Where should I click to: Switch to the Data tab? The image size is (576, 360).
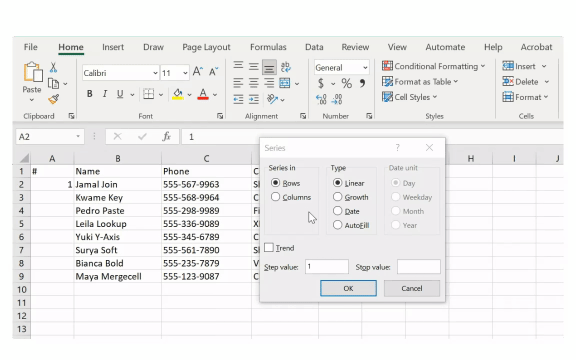314,47
